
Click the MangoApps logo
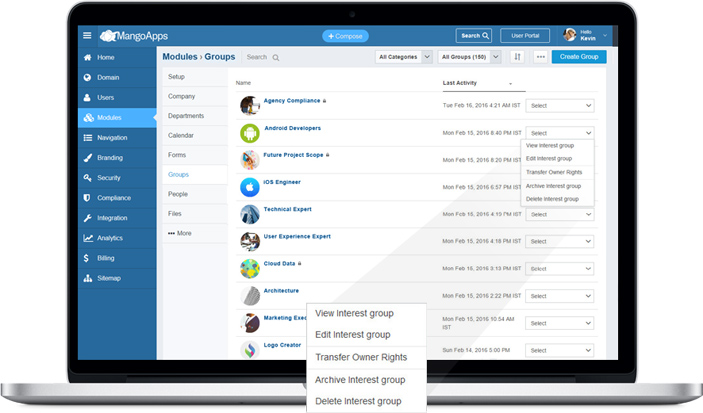click(134, 36)
